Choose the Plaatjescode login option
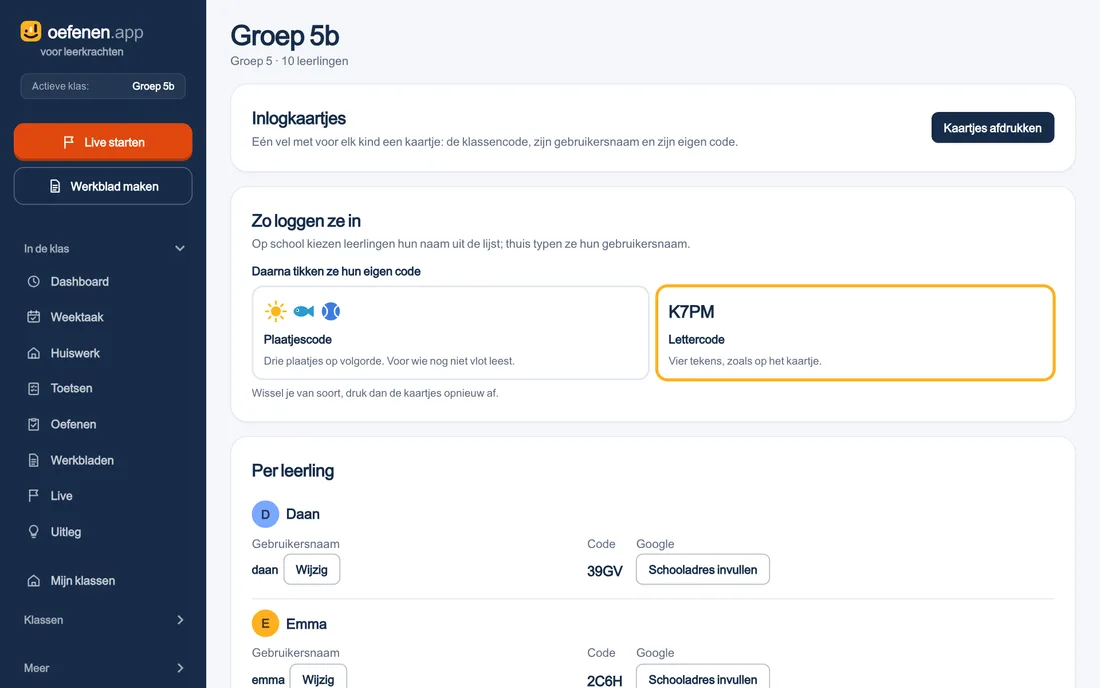 tap(450, 332)
